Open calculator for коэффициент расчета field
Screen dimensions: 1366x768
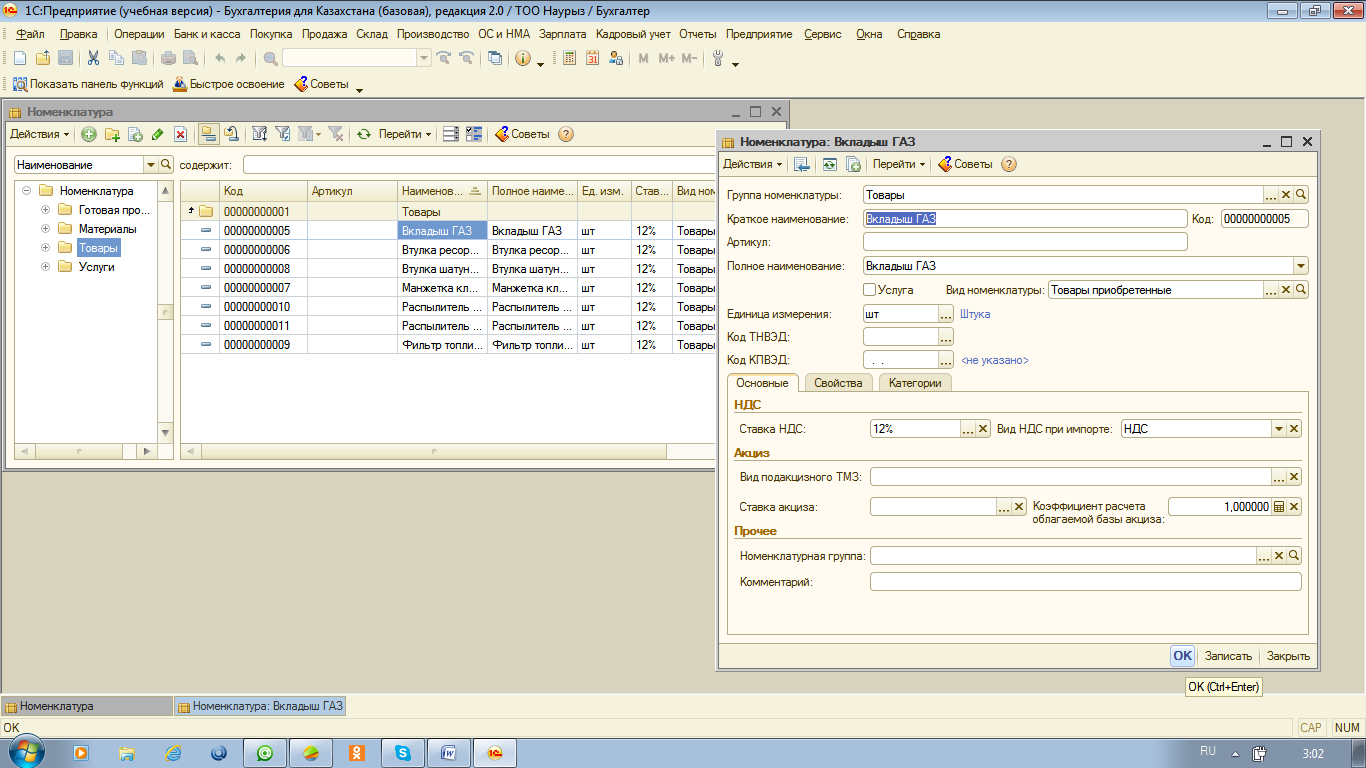click(1278, 507)
